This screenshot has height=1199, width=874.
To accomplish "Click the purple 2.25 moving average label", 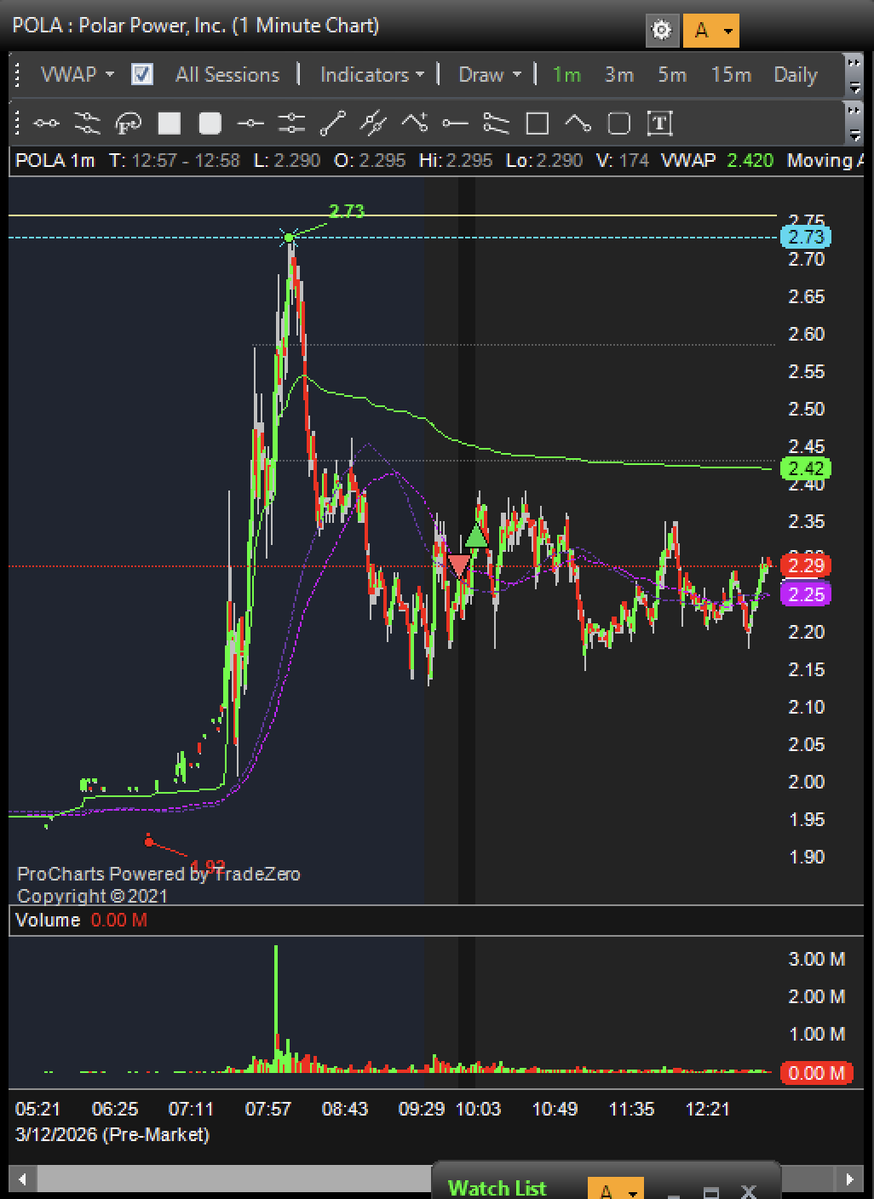I will (x=805, y=594).
